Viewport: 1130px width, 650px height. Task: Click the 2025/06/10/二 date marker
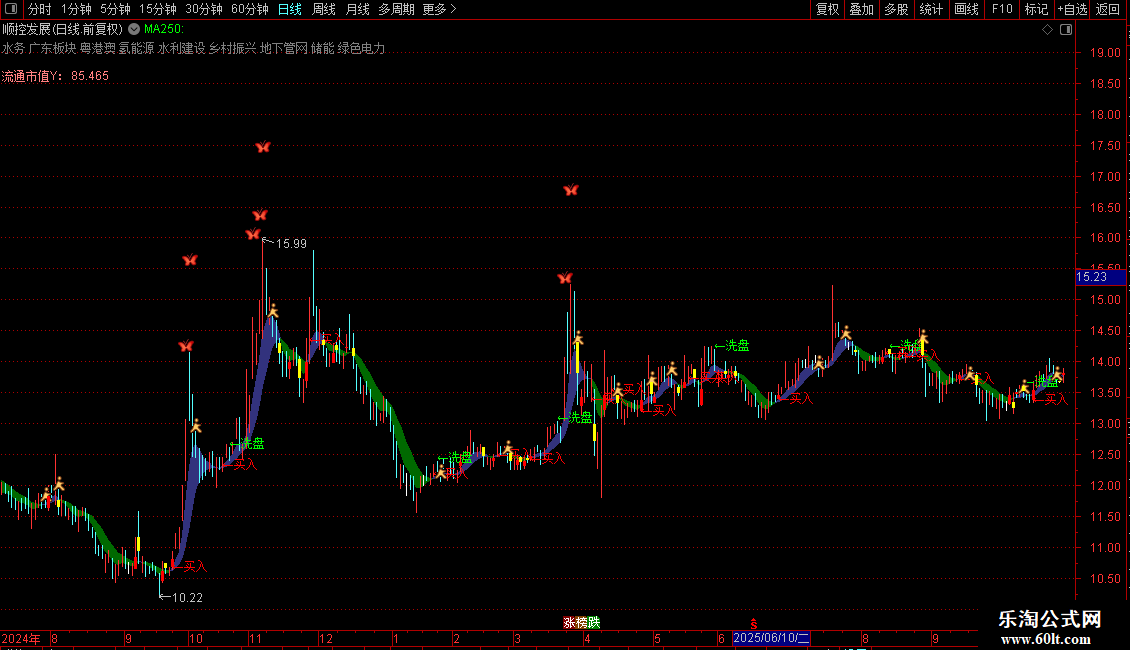(x=771, y=638)
